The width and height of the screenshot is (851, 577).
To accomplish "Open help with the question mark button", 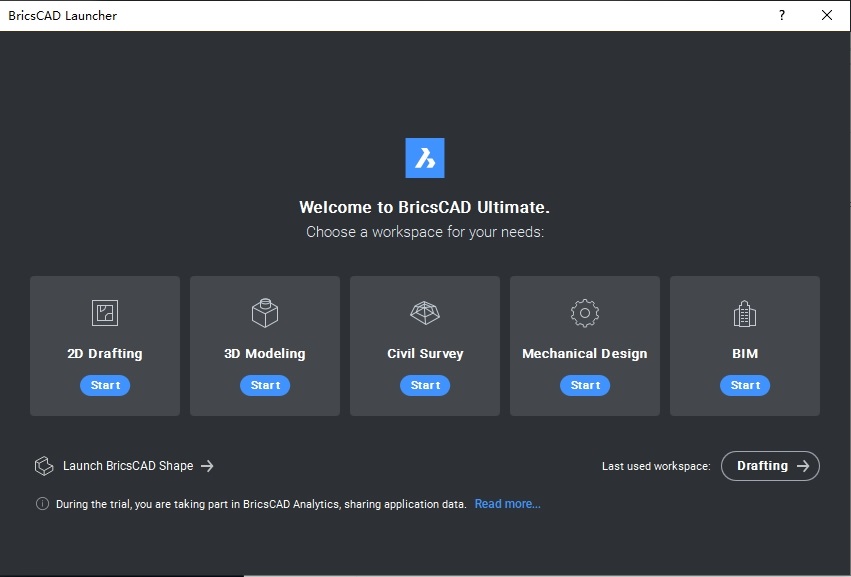I will tap(782, 15).
